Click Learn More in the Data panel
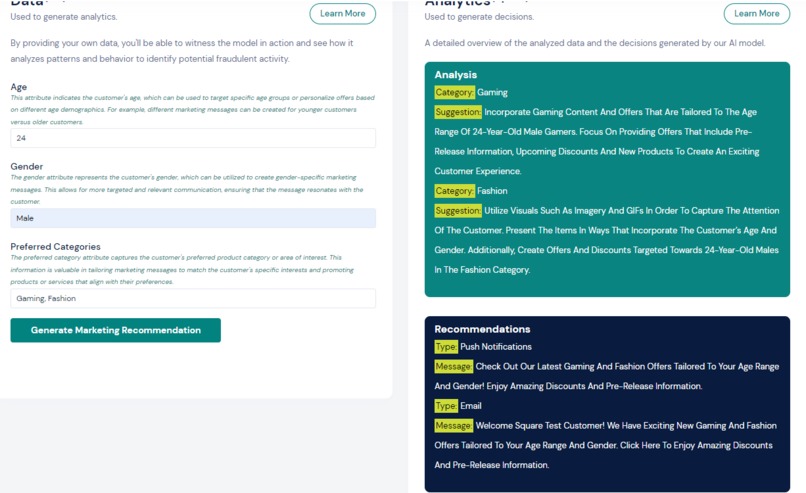The width and height of the screenshot is (806, 493). coord(342,14)
